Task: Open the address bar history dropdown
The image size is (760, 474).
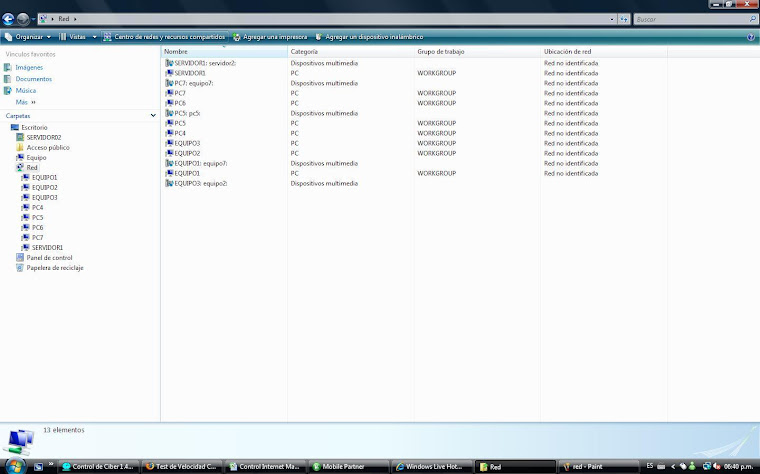Action: [612, 19]
